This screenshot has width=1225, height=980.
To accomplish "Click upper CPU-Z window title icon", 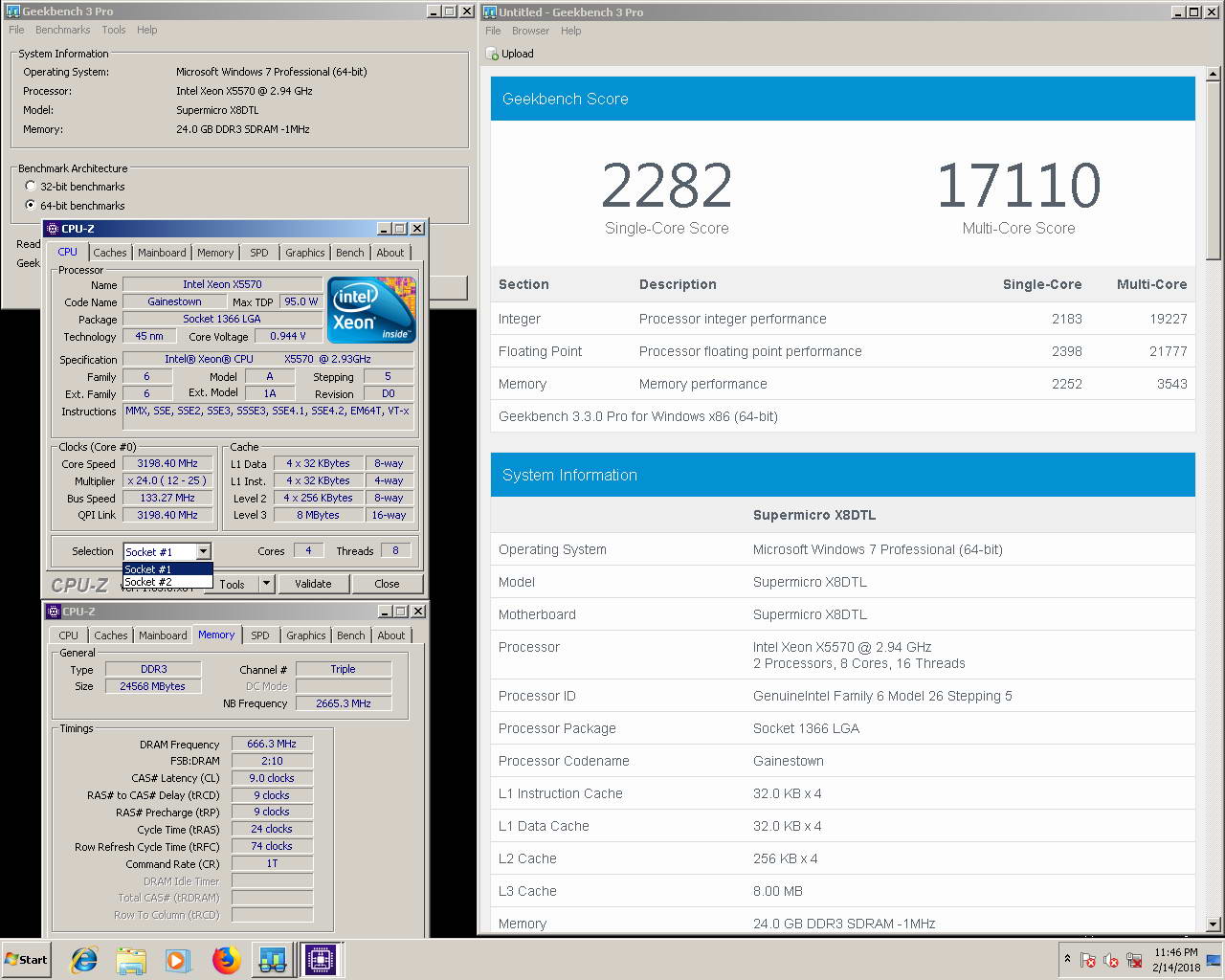I will coord(53,229).
